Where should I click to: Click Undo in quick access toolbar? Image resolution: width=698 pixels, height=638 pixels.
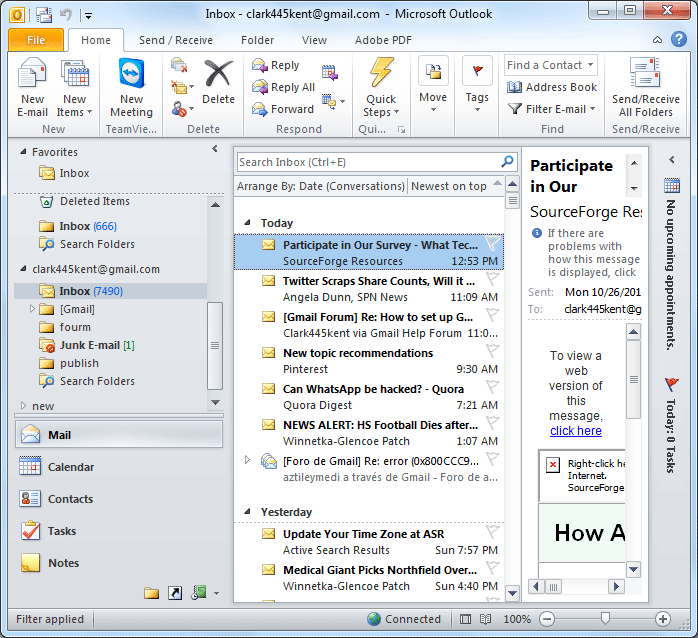(66, 15)
